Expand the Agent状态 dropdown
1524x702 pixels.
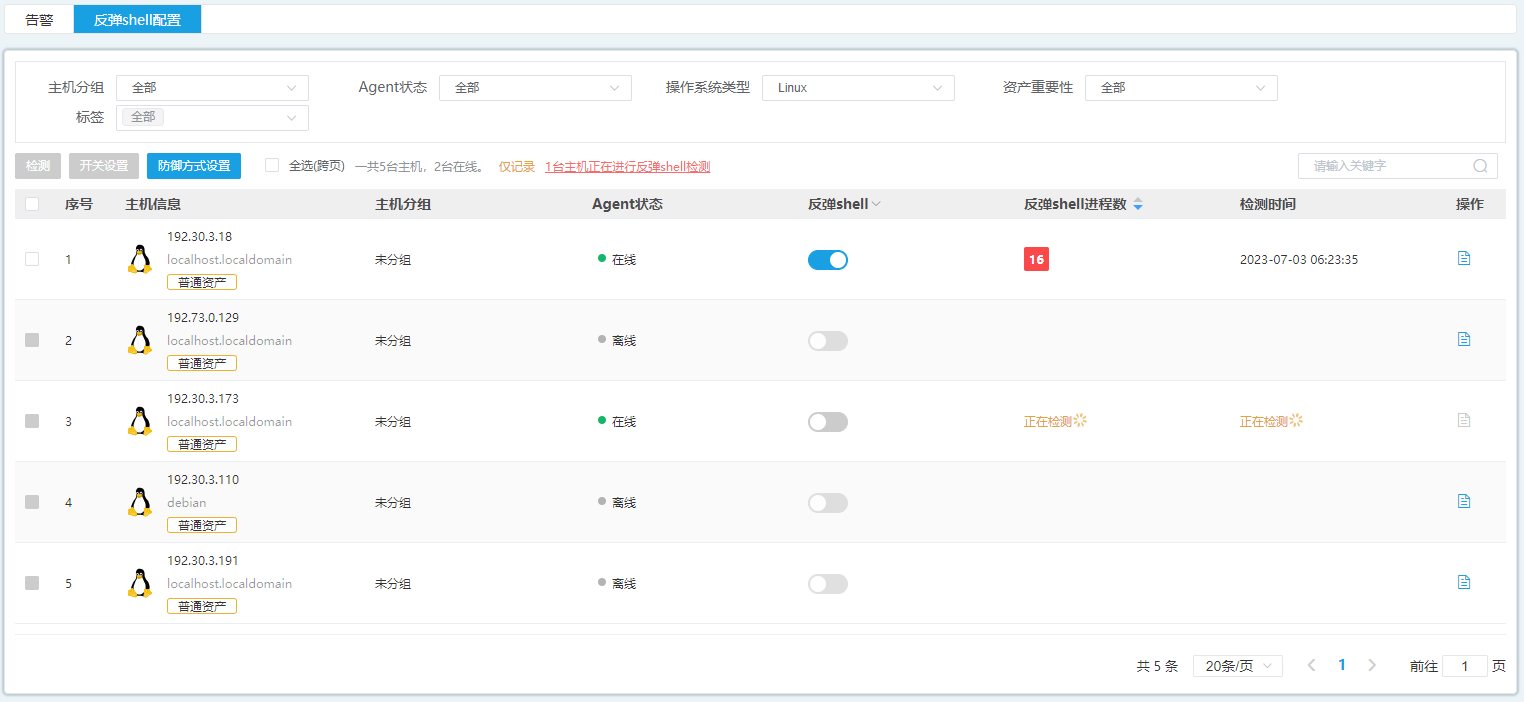pyautogui.click(x=535, y=88)
